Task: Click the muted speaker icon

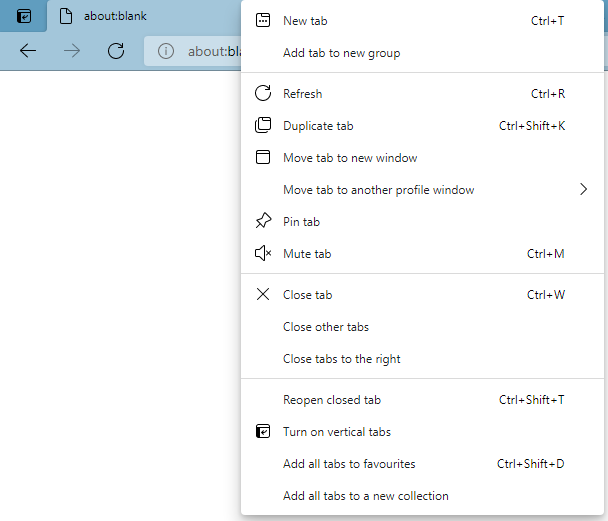Action: [x=263, y=254]
